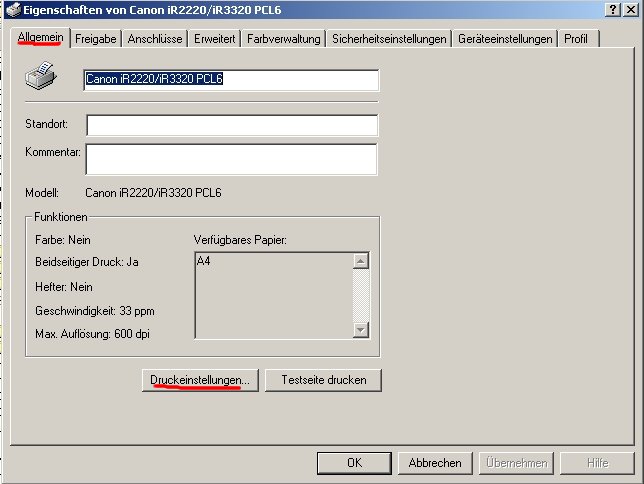Open the Geräteeinstellungen tab
This screenshot has width=644, height=484.
coord(505,39)
